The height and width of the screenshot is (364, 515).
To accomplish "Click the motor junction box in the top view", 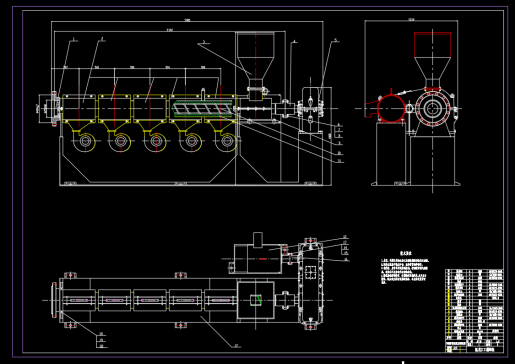I will pyautogui.click(x=258, y=240).
